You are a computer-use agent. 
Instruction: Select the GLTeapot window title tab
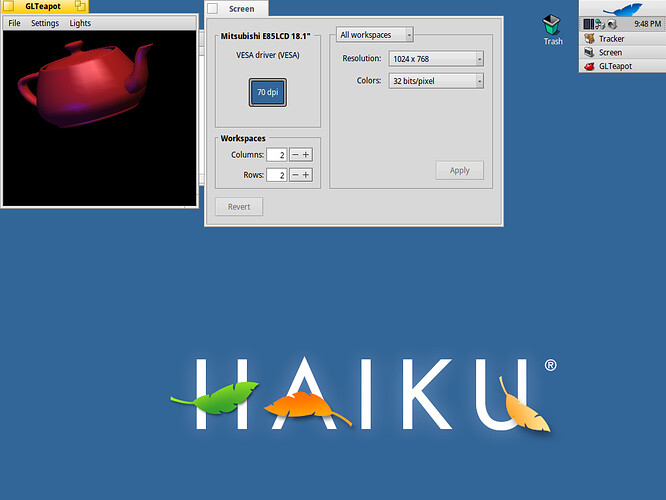pyautogui.click(x=43, y=6)
